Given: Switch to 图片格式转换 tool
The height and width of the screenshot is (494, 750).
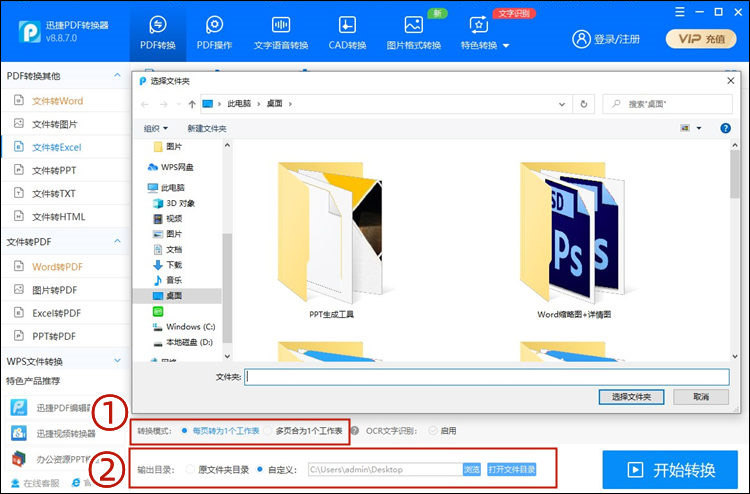Looking at the screenshot, I should point(413,31).
